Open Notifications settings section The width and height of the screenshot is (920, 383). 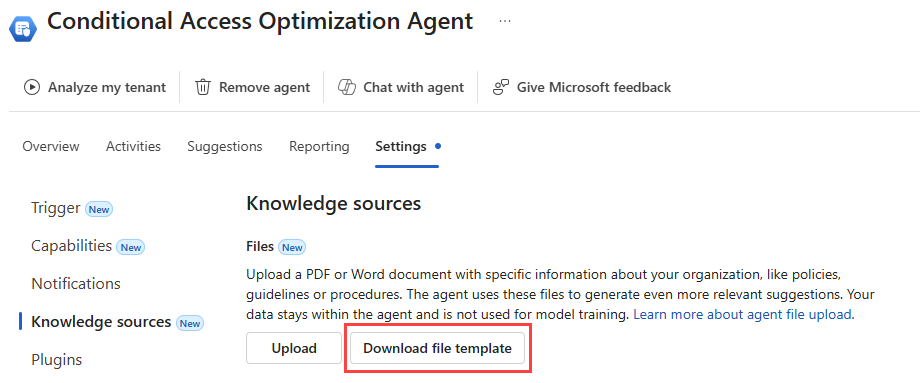coord(76,284)
